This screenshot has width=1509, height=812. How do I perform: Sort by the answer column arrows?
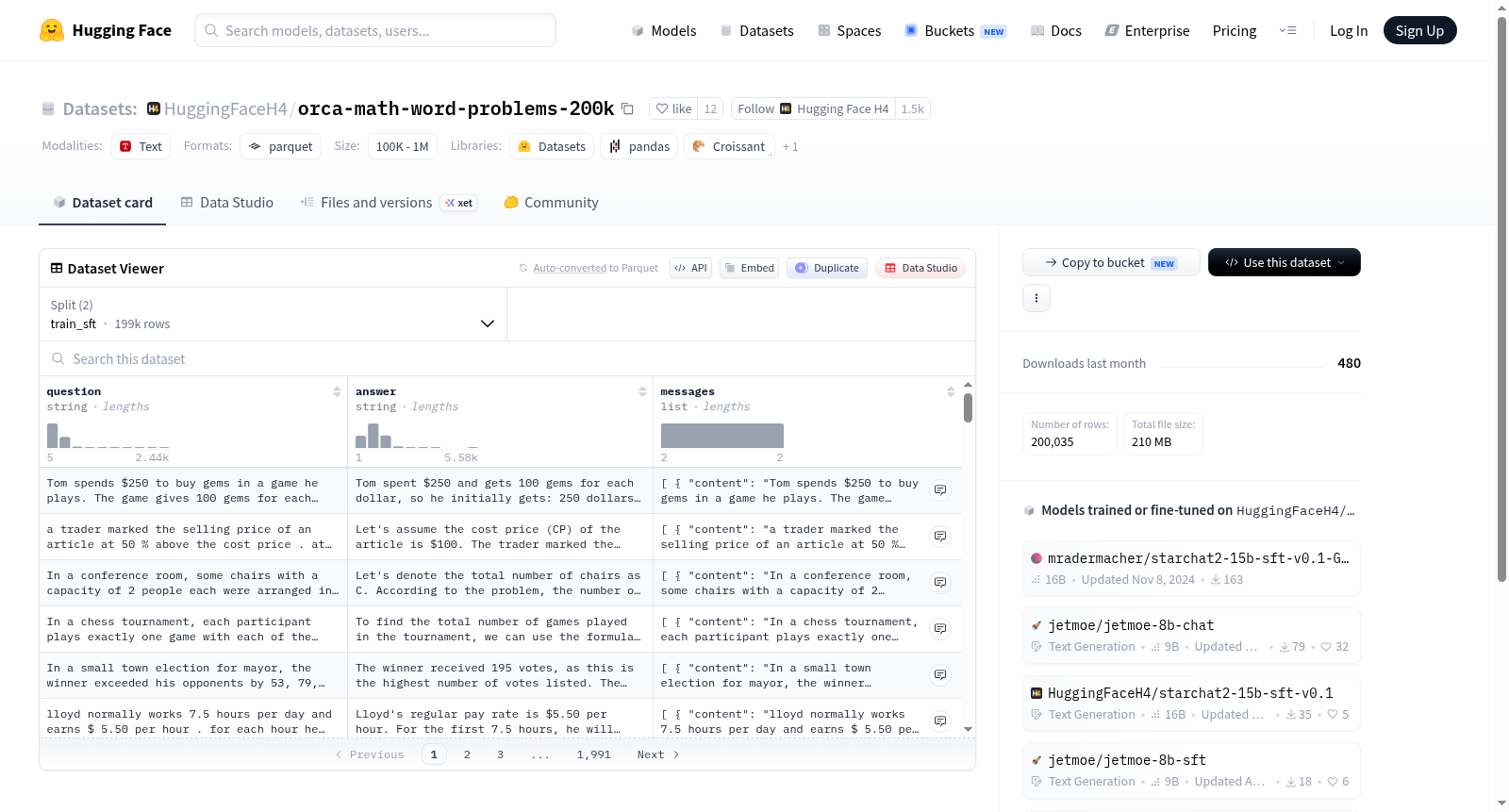642,391
